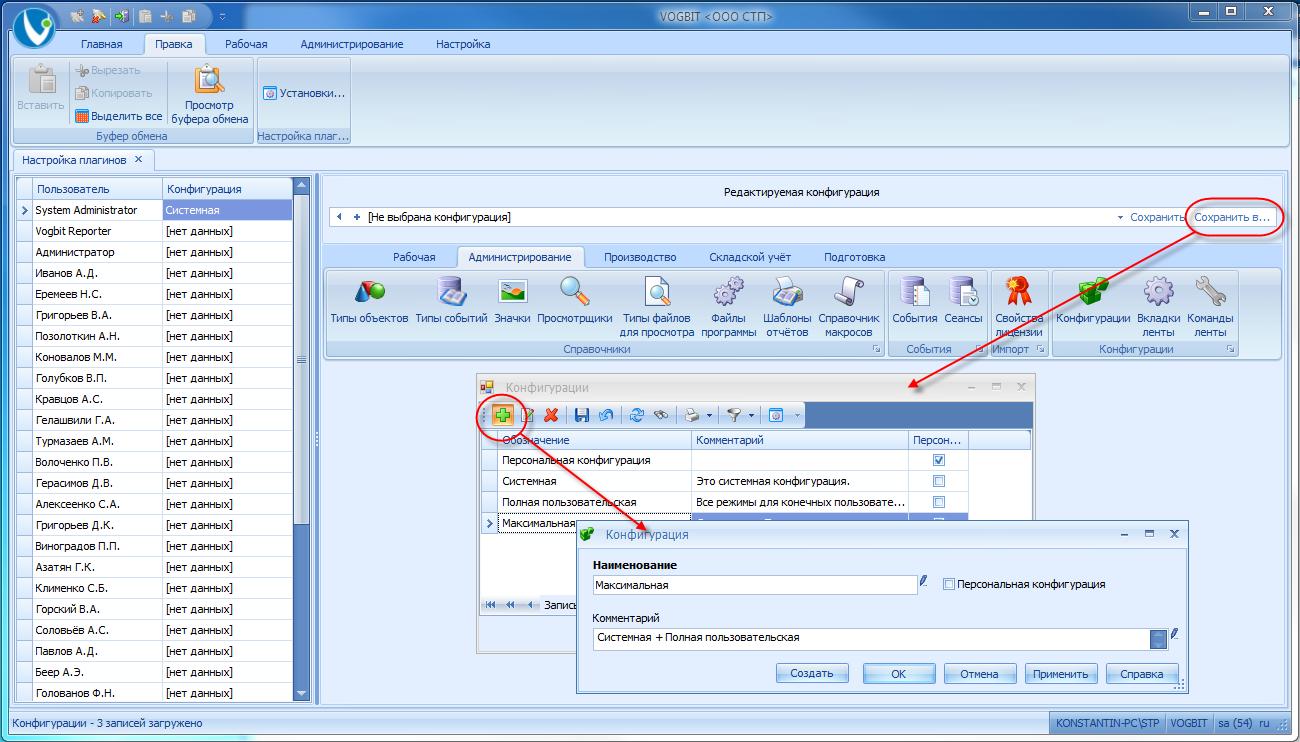Screen dimensions: 1300x742
Task: Expand the Справочники group launcher
Action: (x=877, y=349)
